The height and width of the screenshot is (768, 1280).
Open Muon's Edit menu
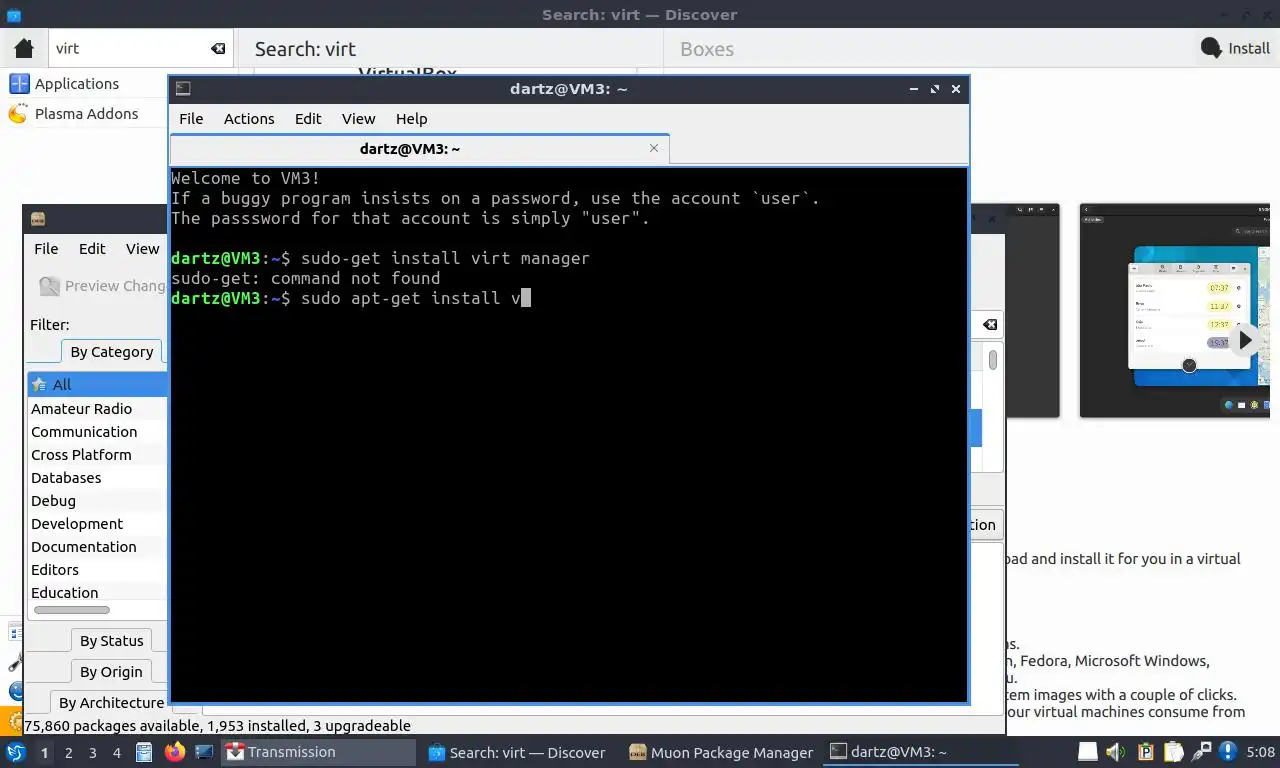pyautogui.click(x=92, y=249)
